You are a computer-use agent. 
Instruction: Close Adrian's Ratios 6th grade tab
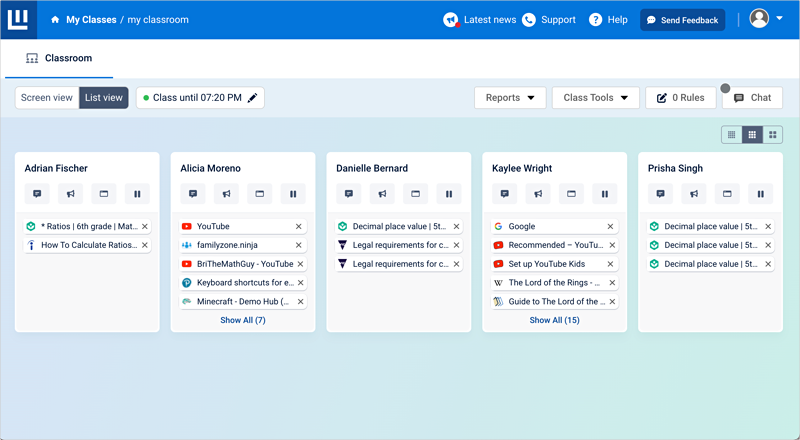[145, 226]
